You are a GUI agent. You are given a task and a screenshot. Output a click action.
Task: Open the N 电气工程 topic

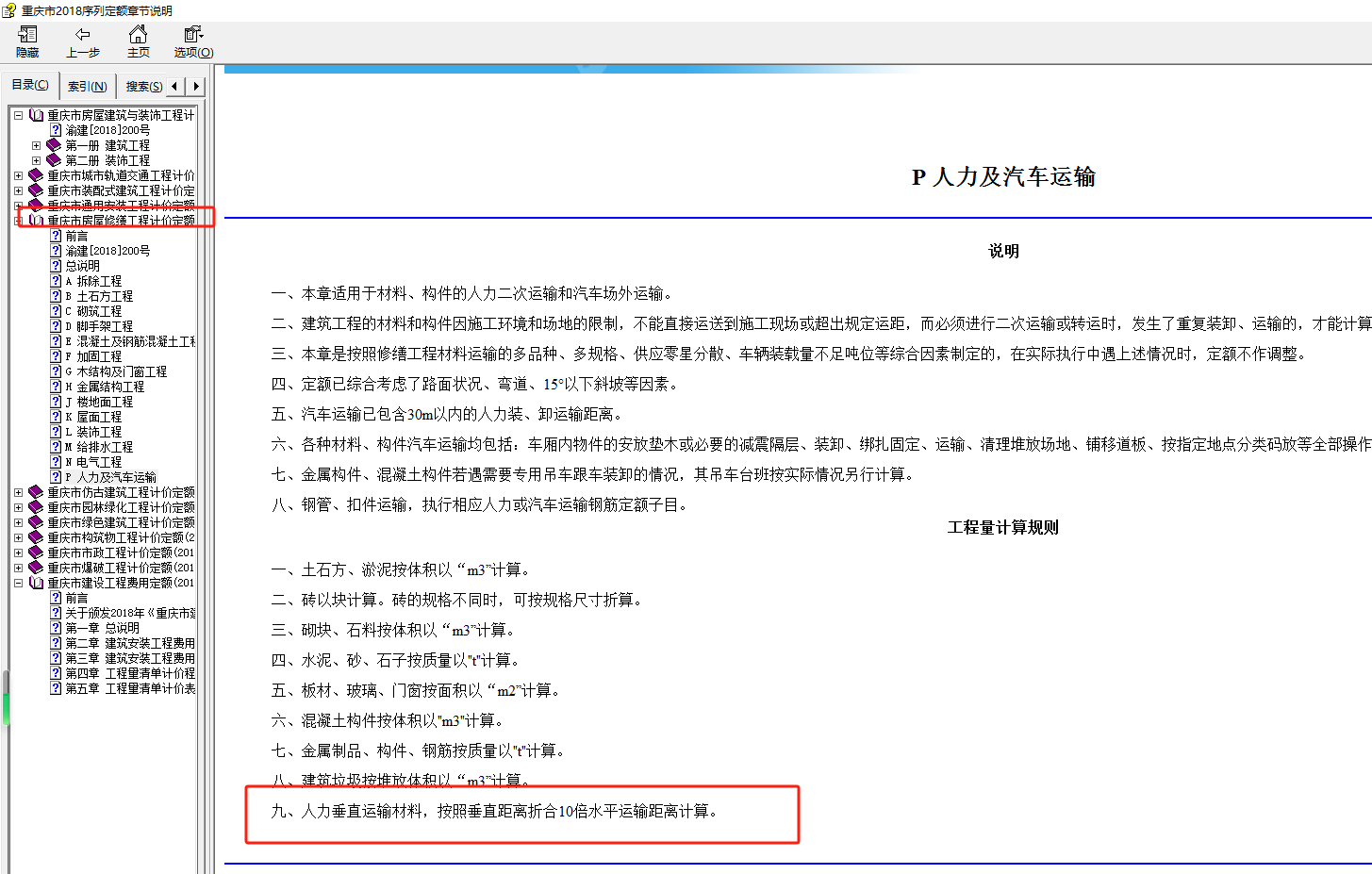click(93, 462)
